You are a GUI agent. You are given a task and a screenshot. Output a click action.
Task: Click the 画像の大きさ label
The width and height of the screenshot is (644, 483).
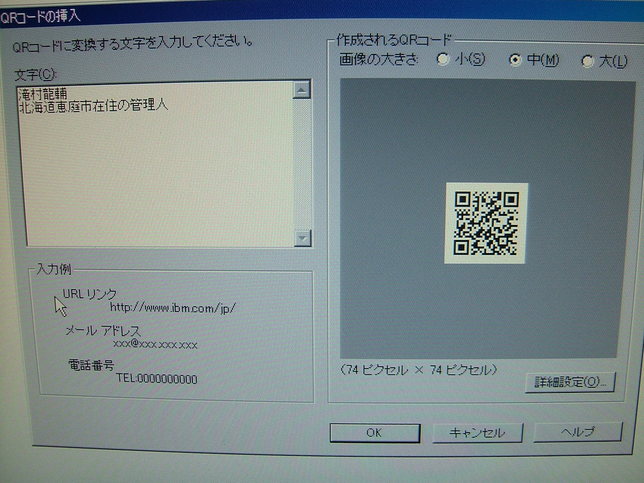point(378,60)
